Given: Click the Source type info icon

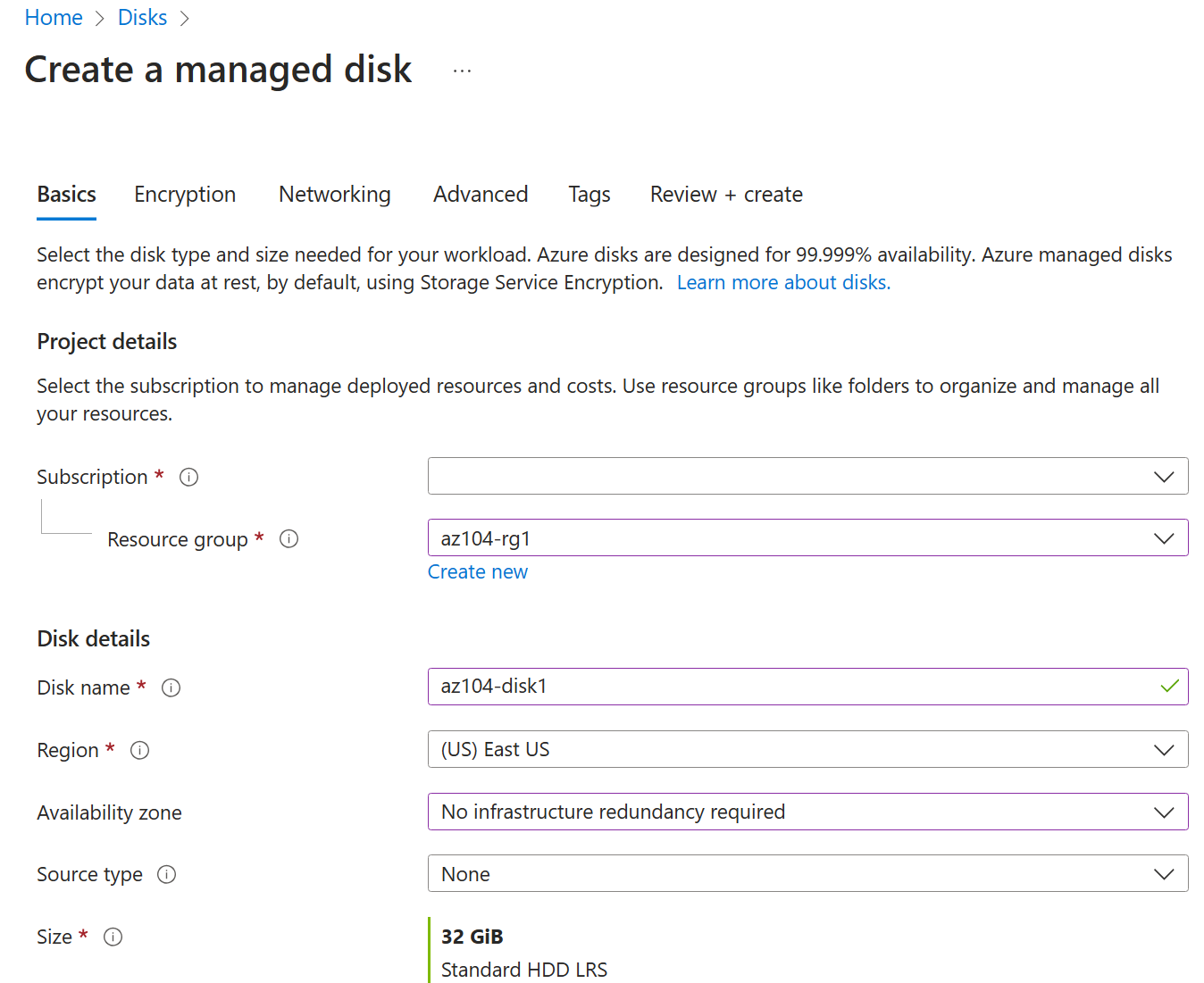Looking at the screenshot, I should tap(166, 874).
